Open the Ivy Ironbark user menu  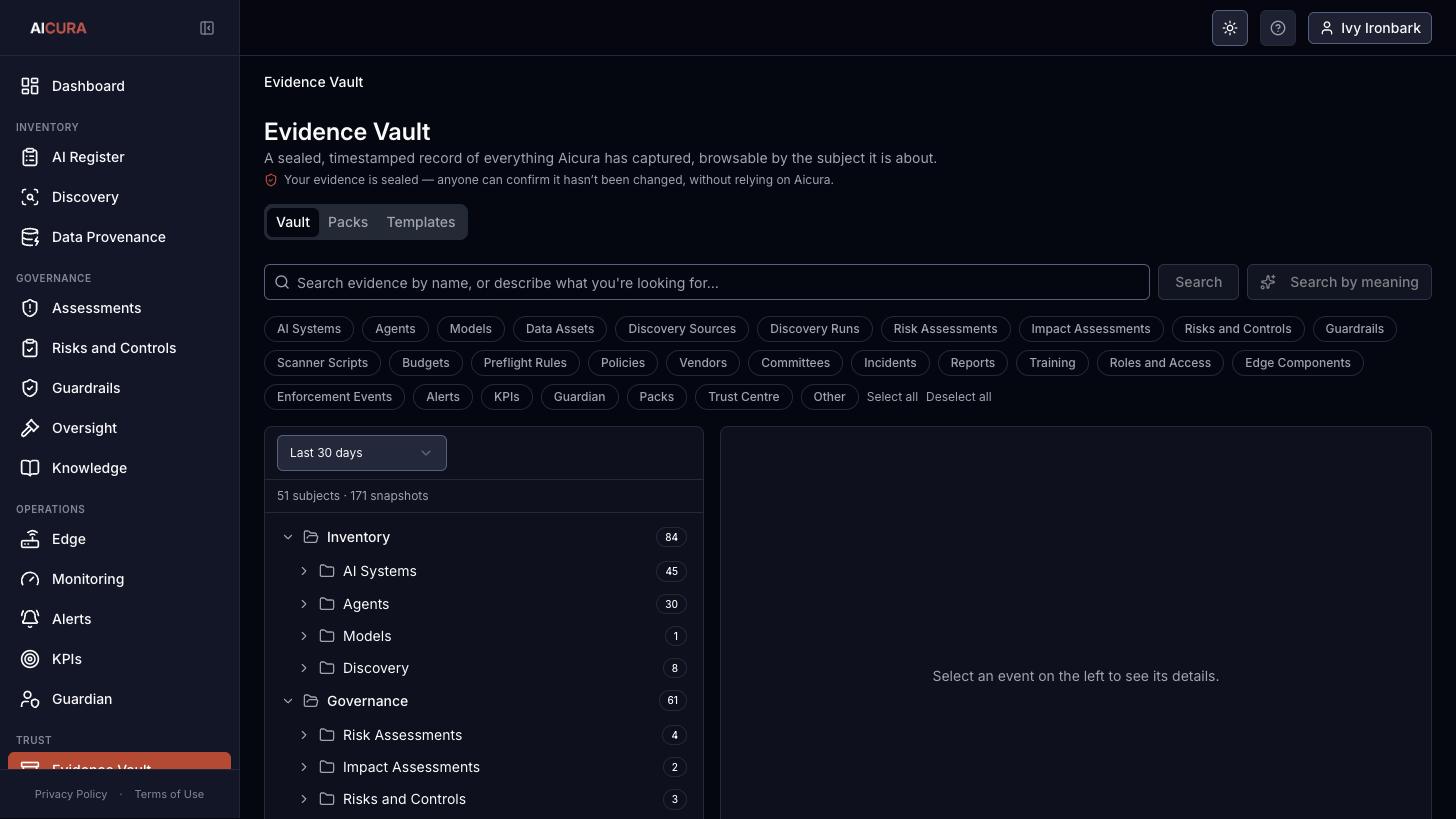[1370, 28]
